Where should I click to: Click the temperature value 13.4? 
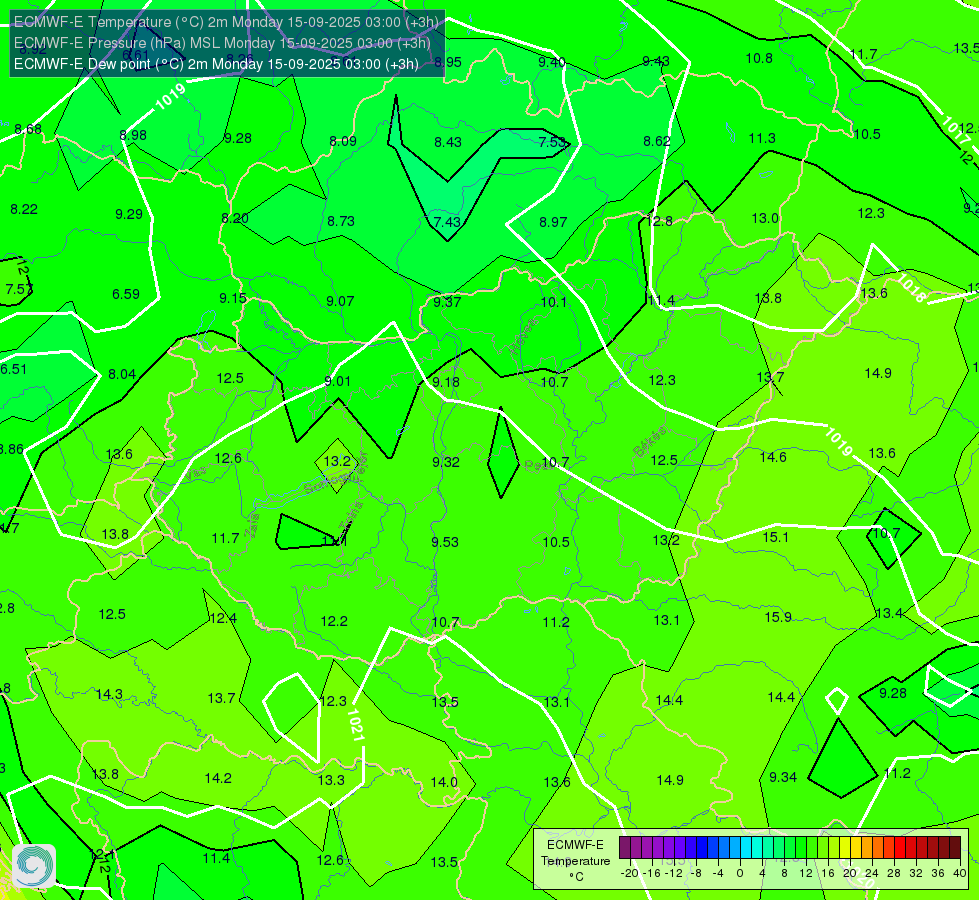pos(888,613)
